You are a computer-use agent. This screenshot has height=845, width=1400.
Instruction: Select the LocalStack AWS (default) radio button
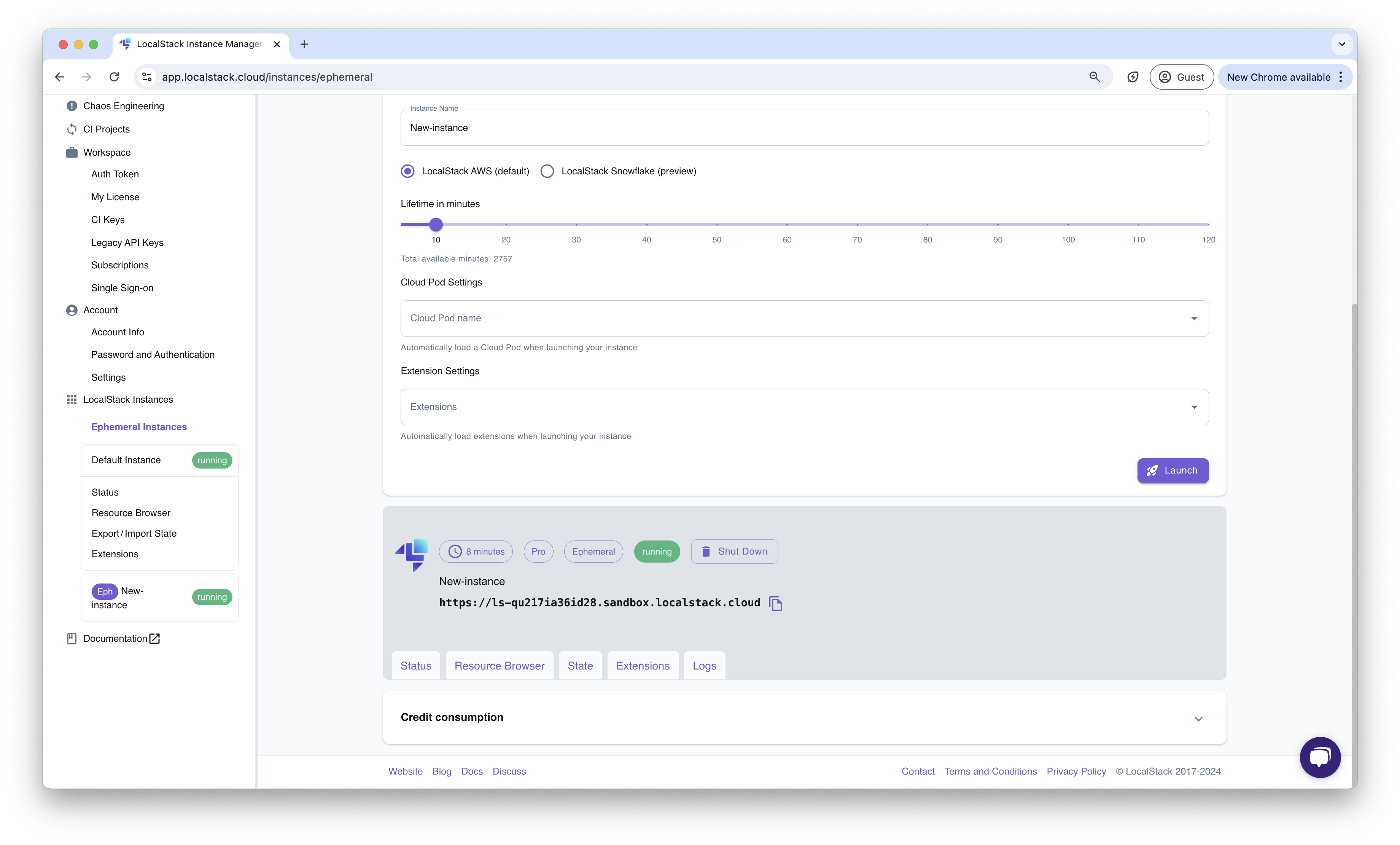click(407, 171)
